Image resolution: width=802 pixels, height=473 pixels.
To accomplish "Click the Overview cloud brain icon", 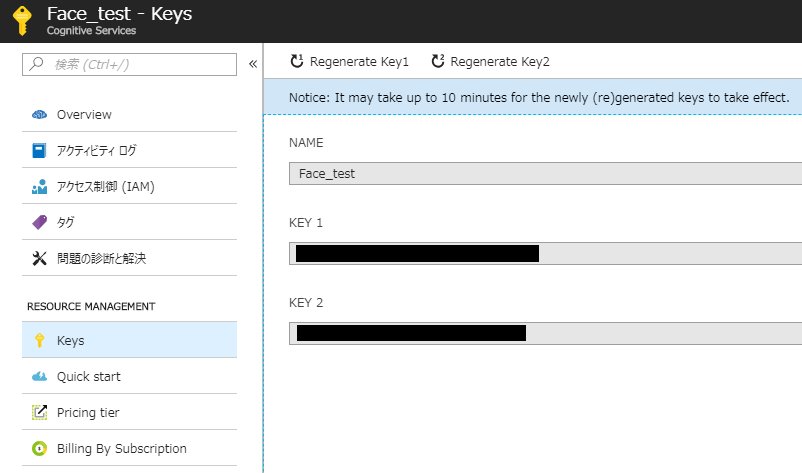I will pos(39,115).
